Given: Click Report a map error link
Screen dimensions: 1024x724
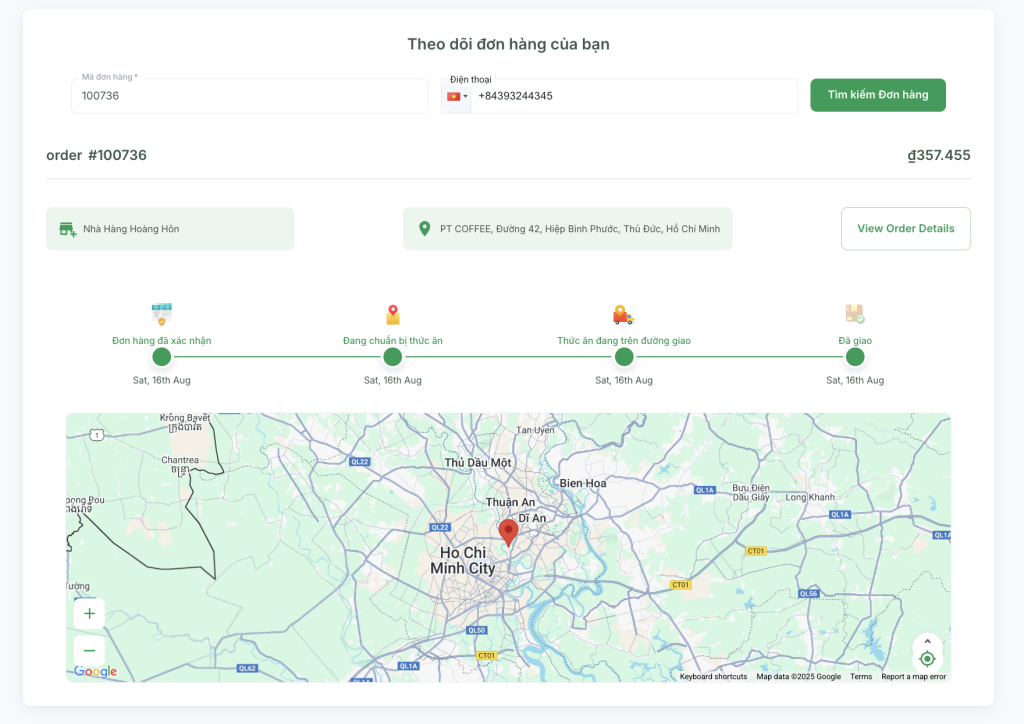Looking at the screenshot, I should click(x=913, y=677).
